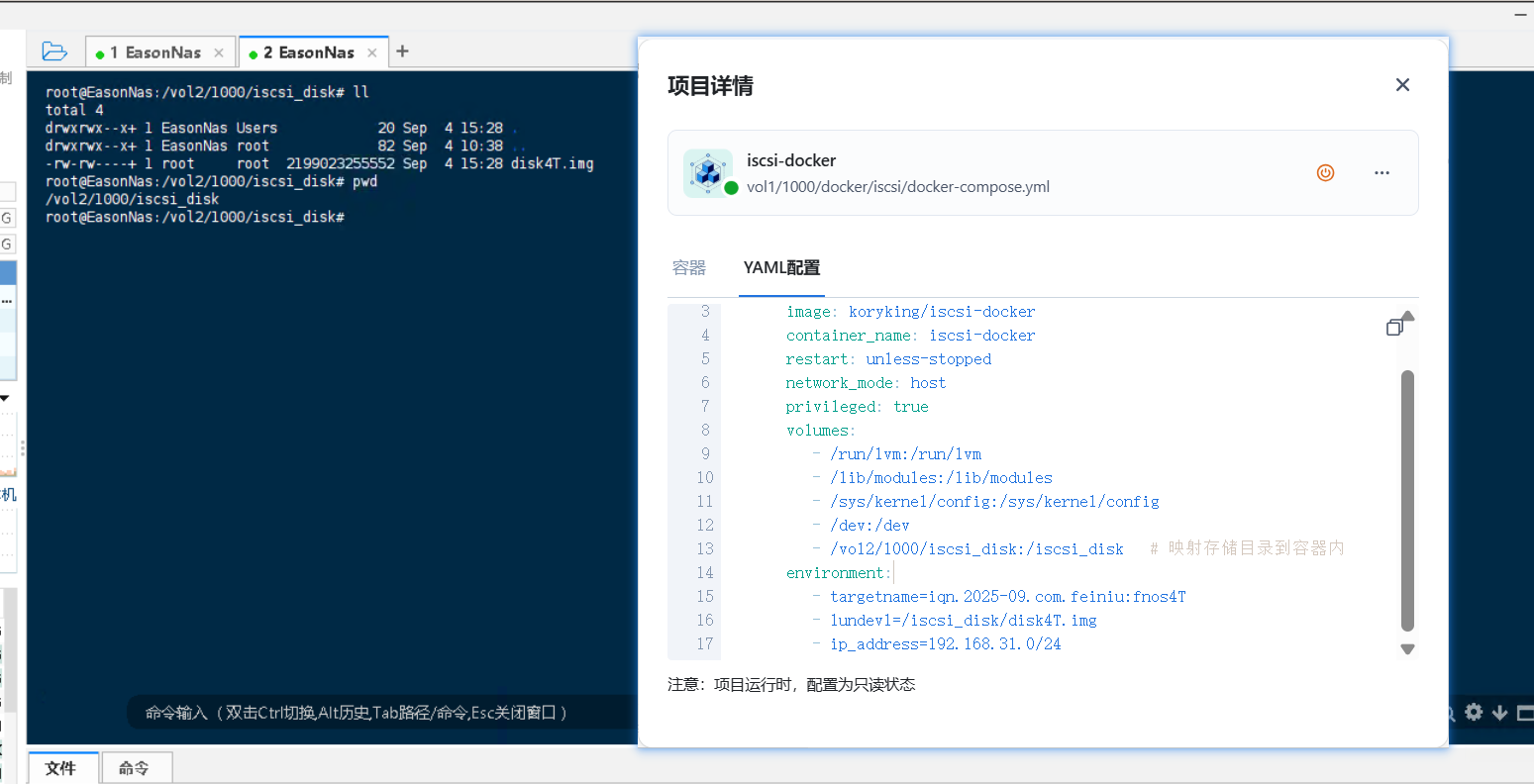Click the disk4T.img filename in terminal output
The height and width of the screenshot is (784, 1534).
(x=553, y=163)
